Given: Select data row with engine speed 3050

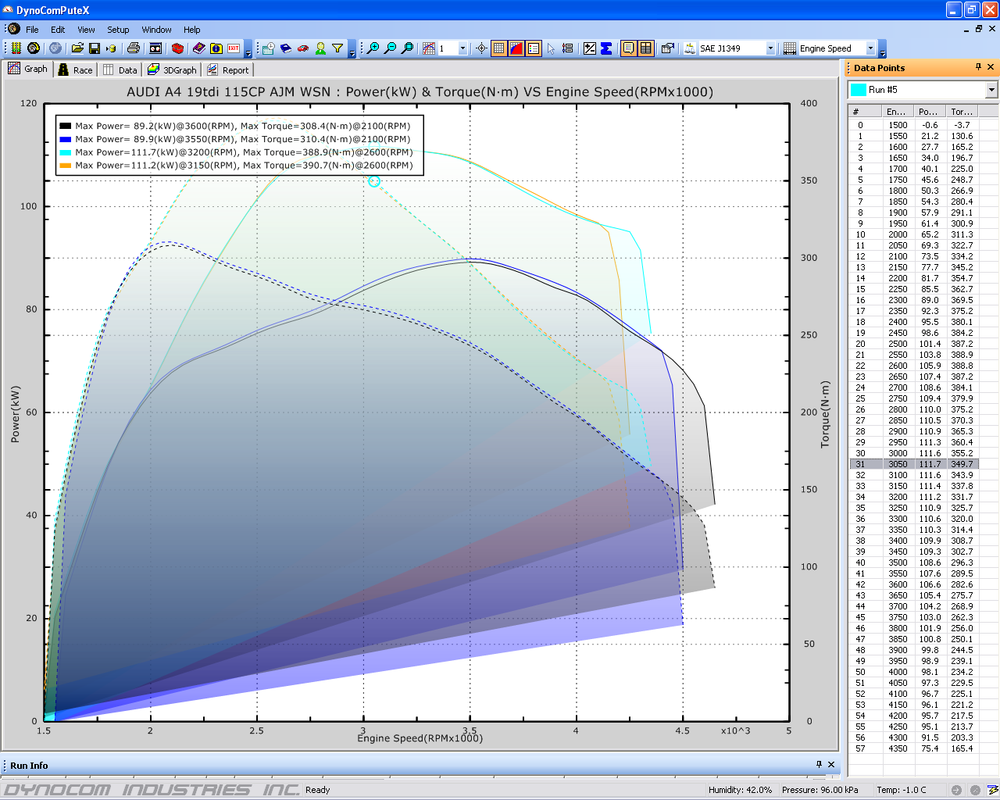Looking at the screenshot, I should coord(914,464).
